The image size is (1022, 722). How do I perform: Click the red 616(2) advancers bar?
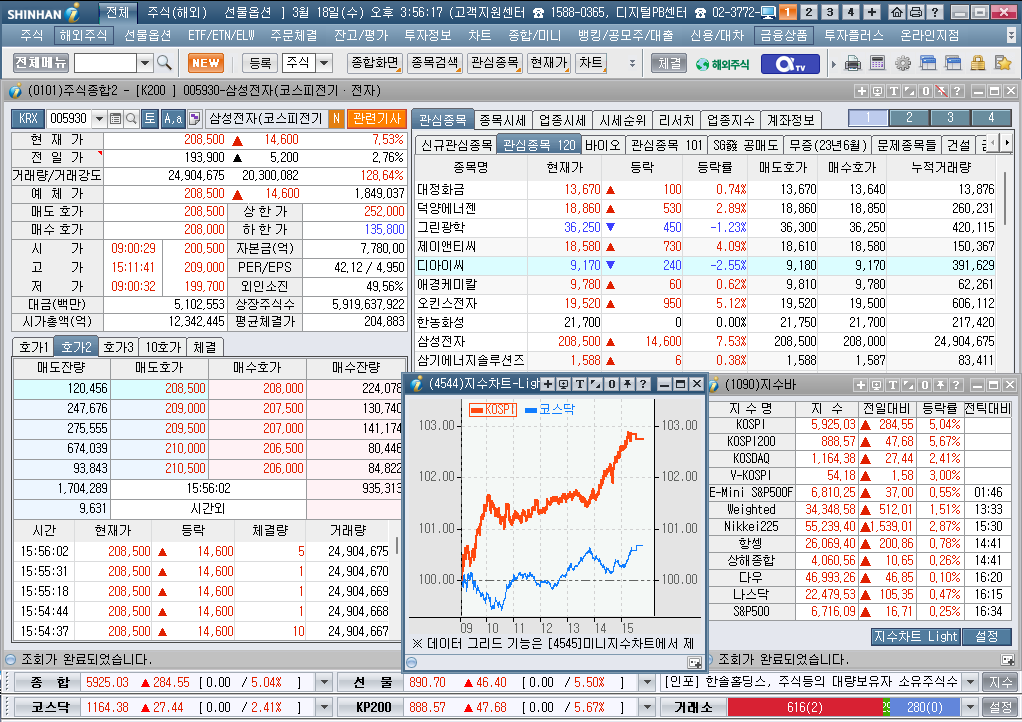pyautogui.click(x=805, y=707)
